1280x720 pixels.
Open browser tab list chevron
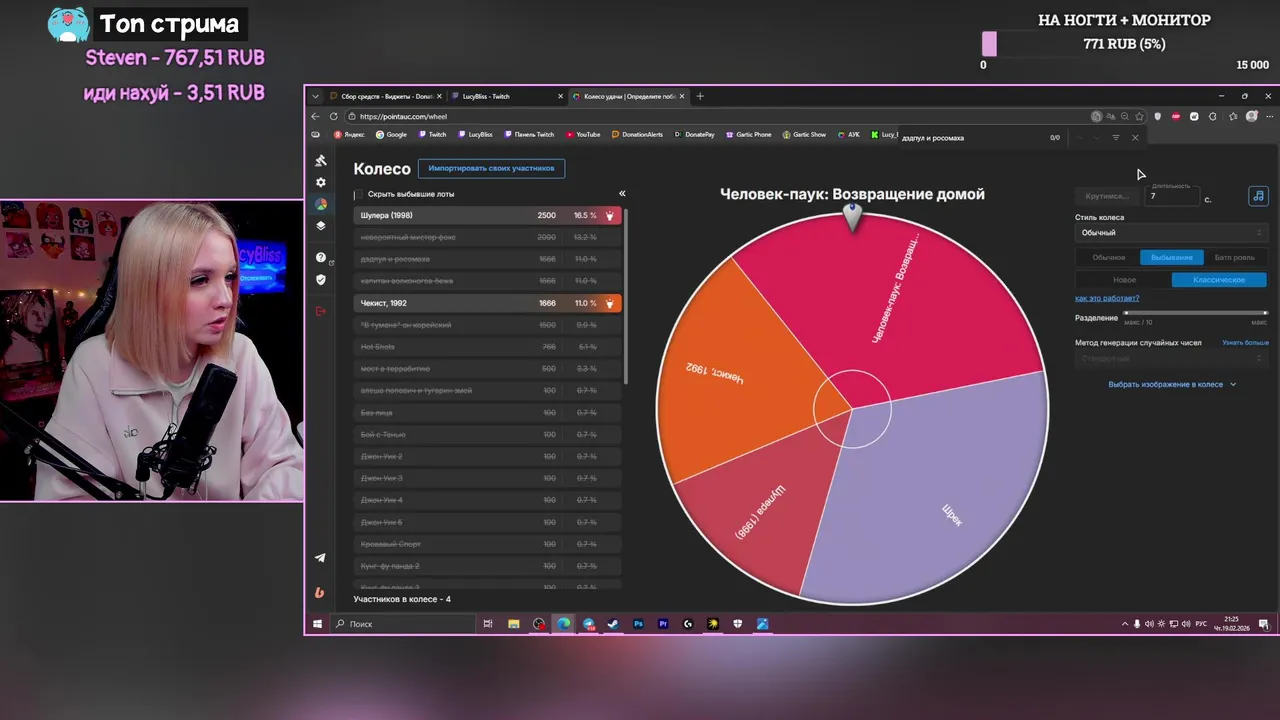coord(316,96)
